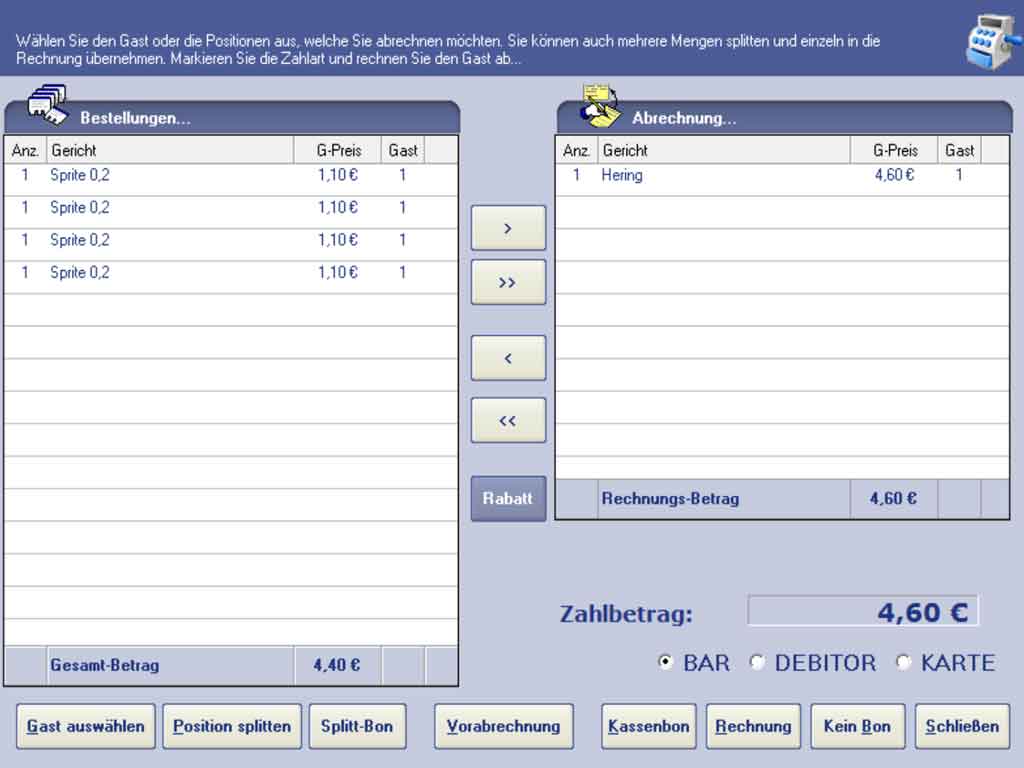The width and height of the screenshot is (1024, 768).
Task: Click Gast auswählen button
Action: [86, 726]
